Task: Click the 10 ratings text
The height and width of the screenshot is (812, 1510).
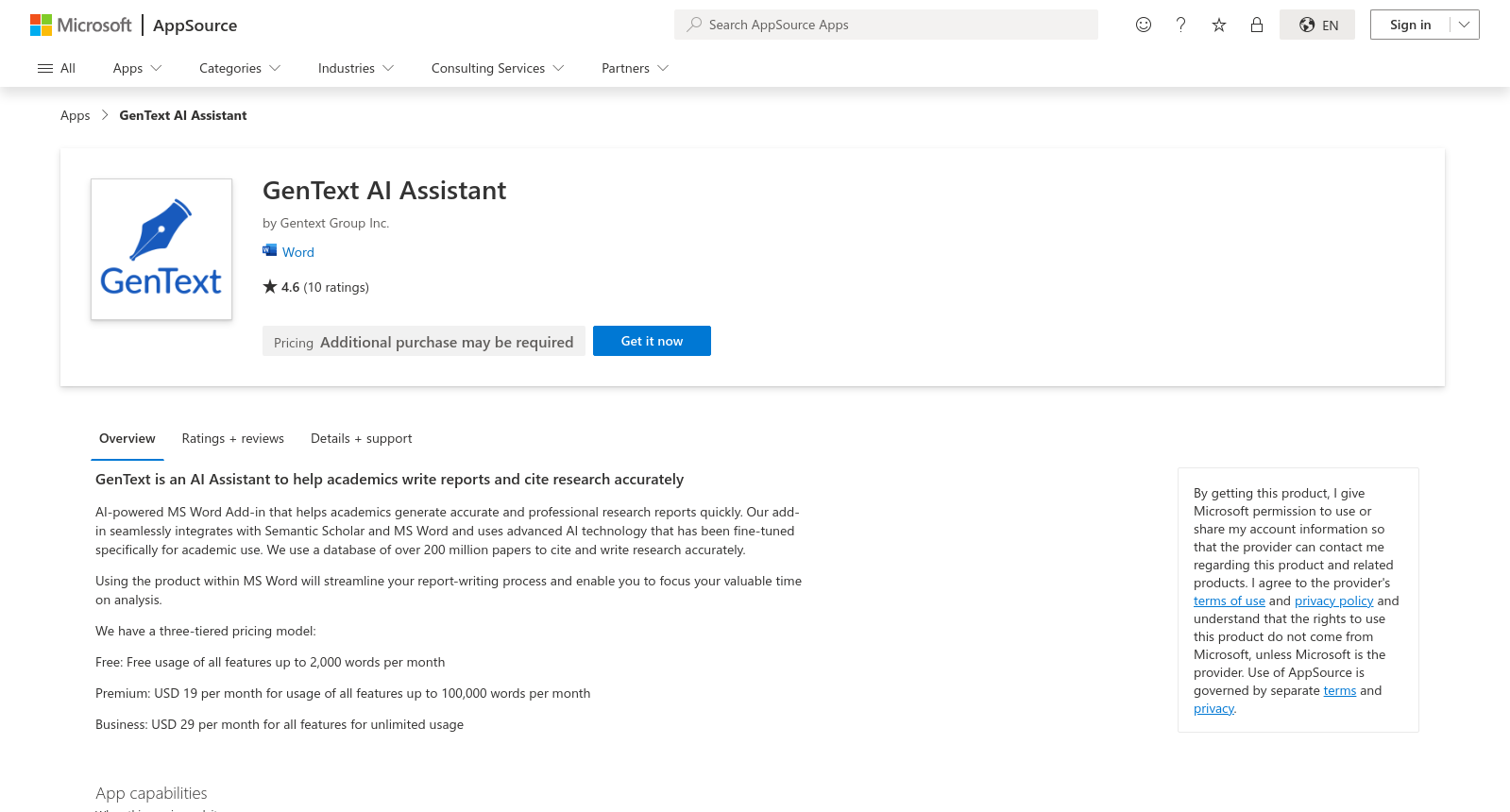Action: coord(336,287)
